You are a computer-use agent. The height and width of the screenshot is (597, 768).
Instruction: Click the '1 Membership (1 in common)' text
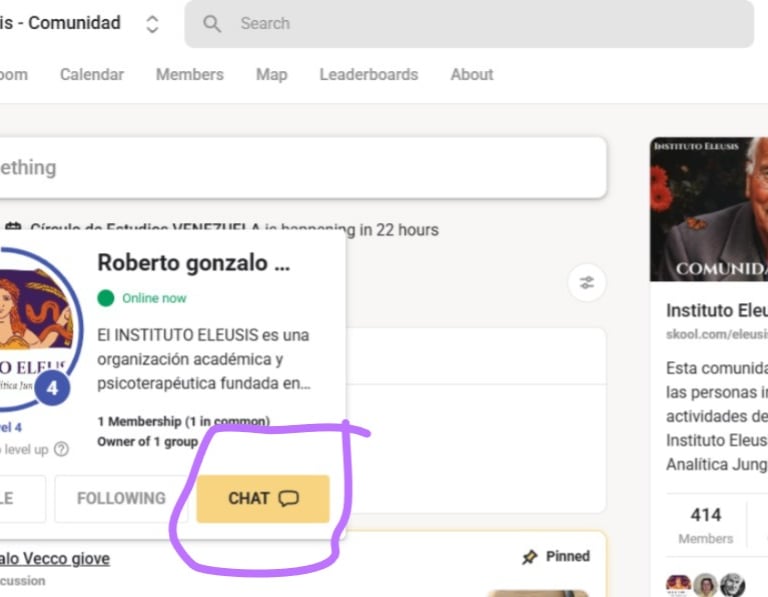click(x=184, y=421)
